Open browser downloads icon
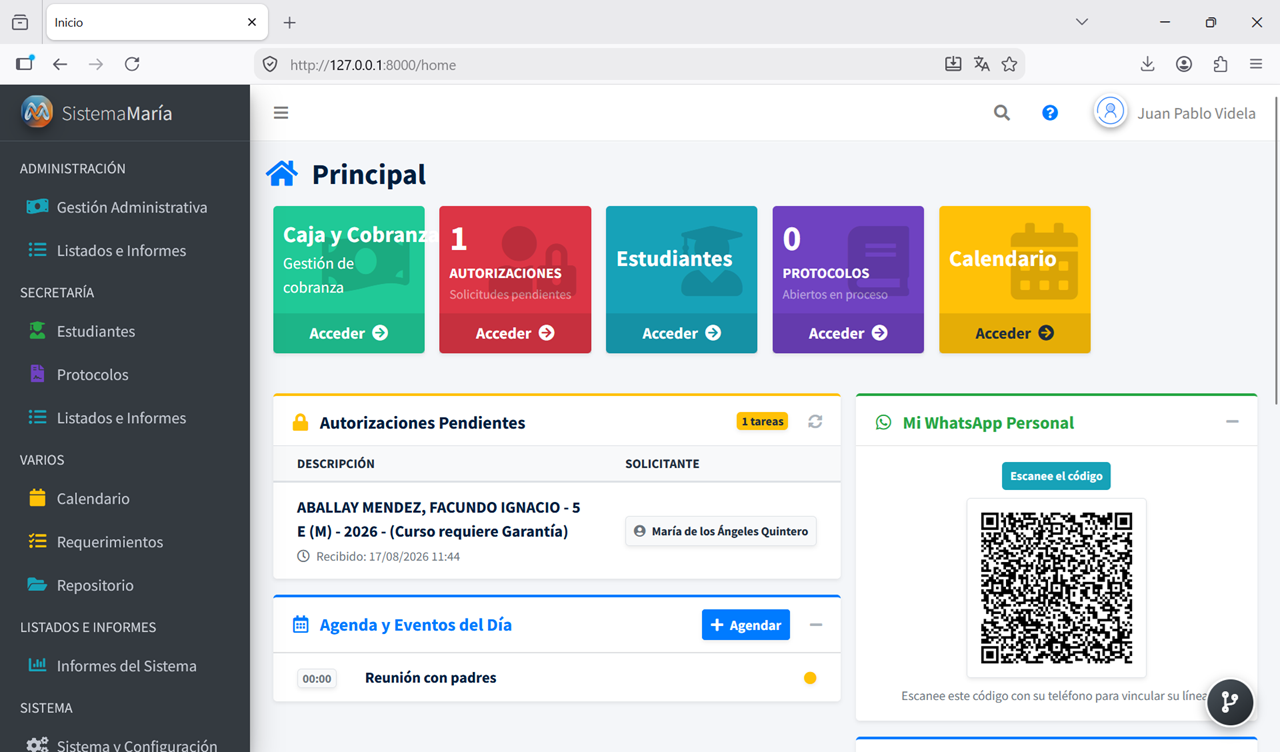1280x752 pixels. (1147, 64)
